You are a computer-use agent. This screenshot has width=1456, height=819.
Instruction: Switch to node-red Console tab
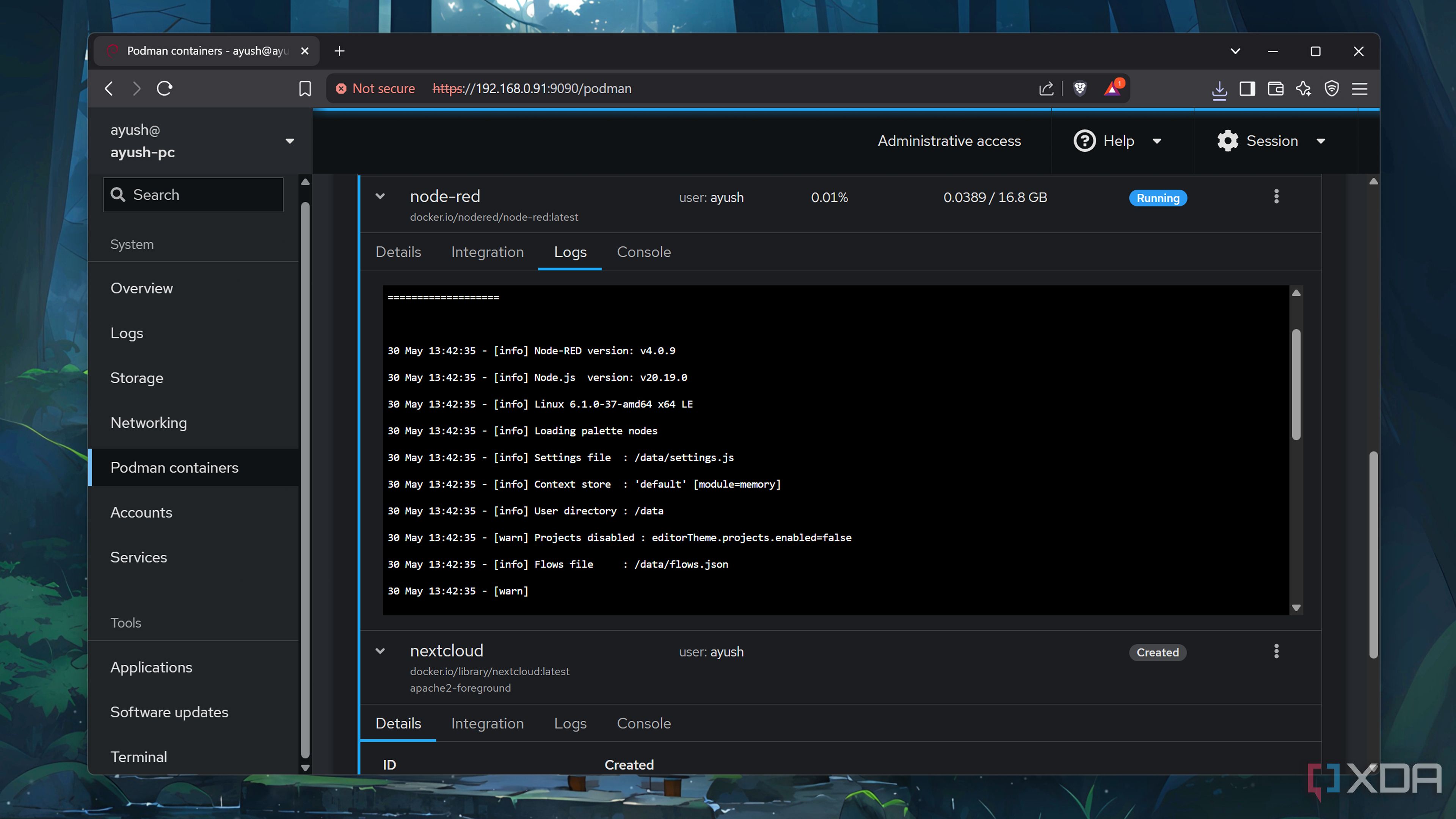(643, 252)
